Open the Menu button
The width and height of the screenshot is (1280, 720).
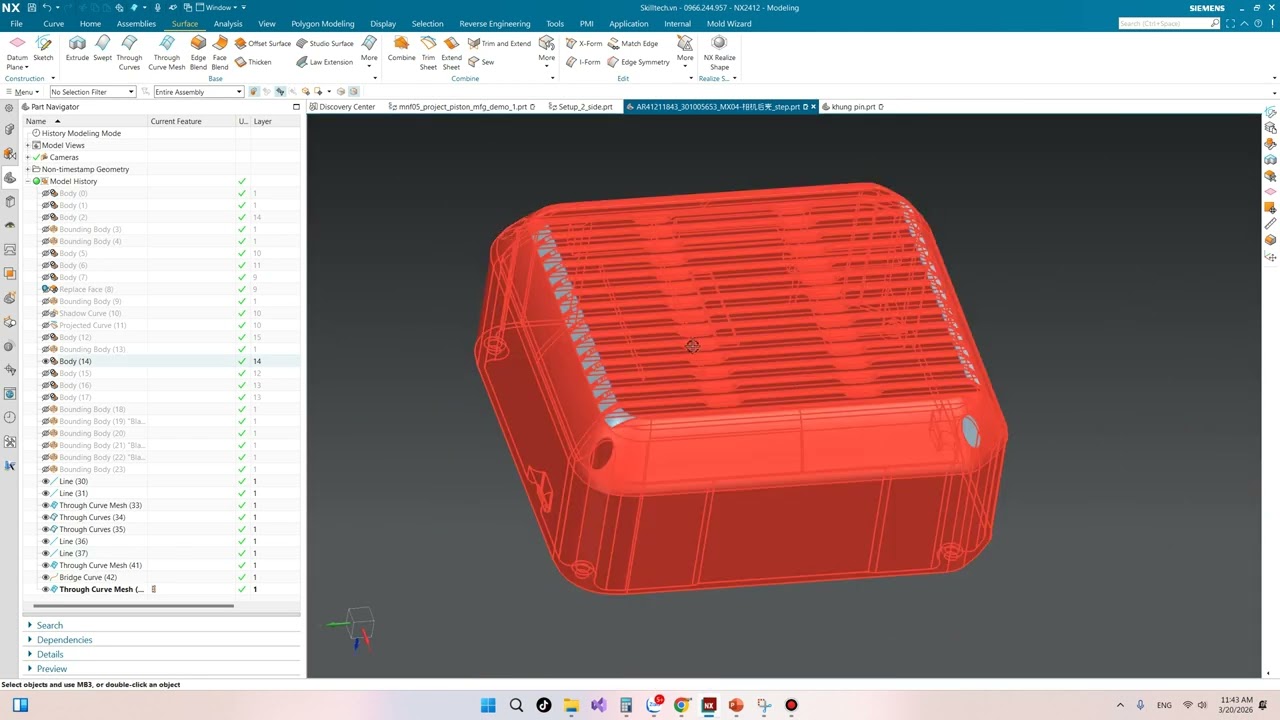[x=22, y=92]
